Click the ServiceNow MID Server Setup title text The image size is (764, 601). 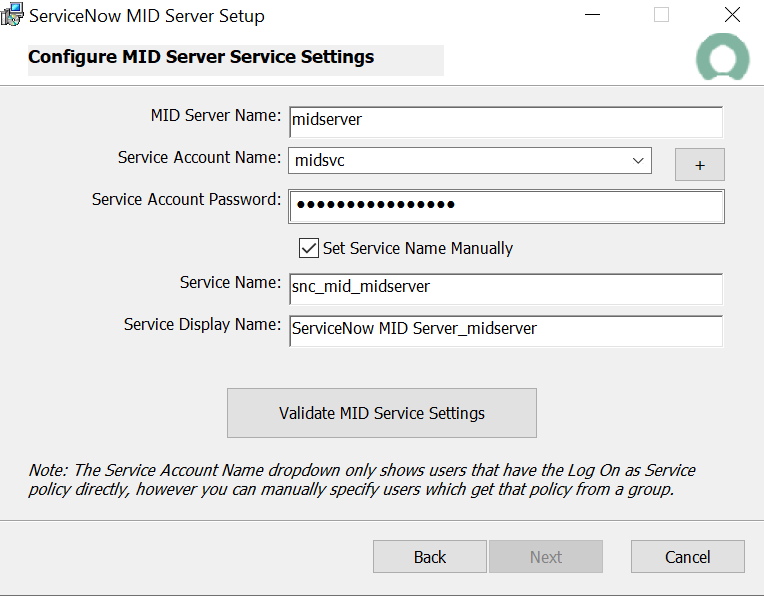(148, 16)
